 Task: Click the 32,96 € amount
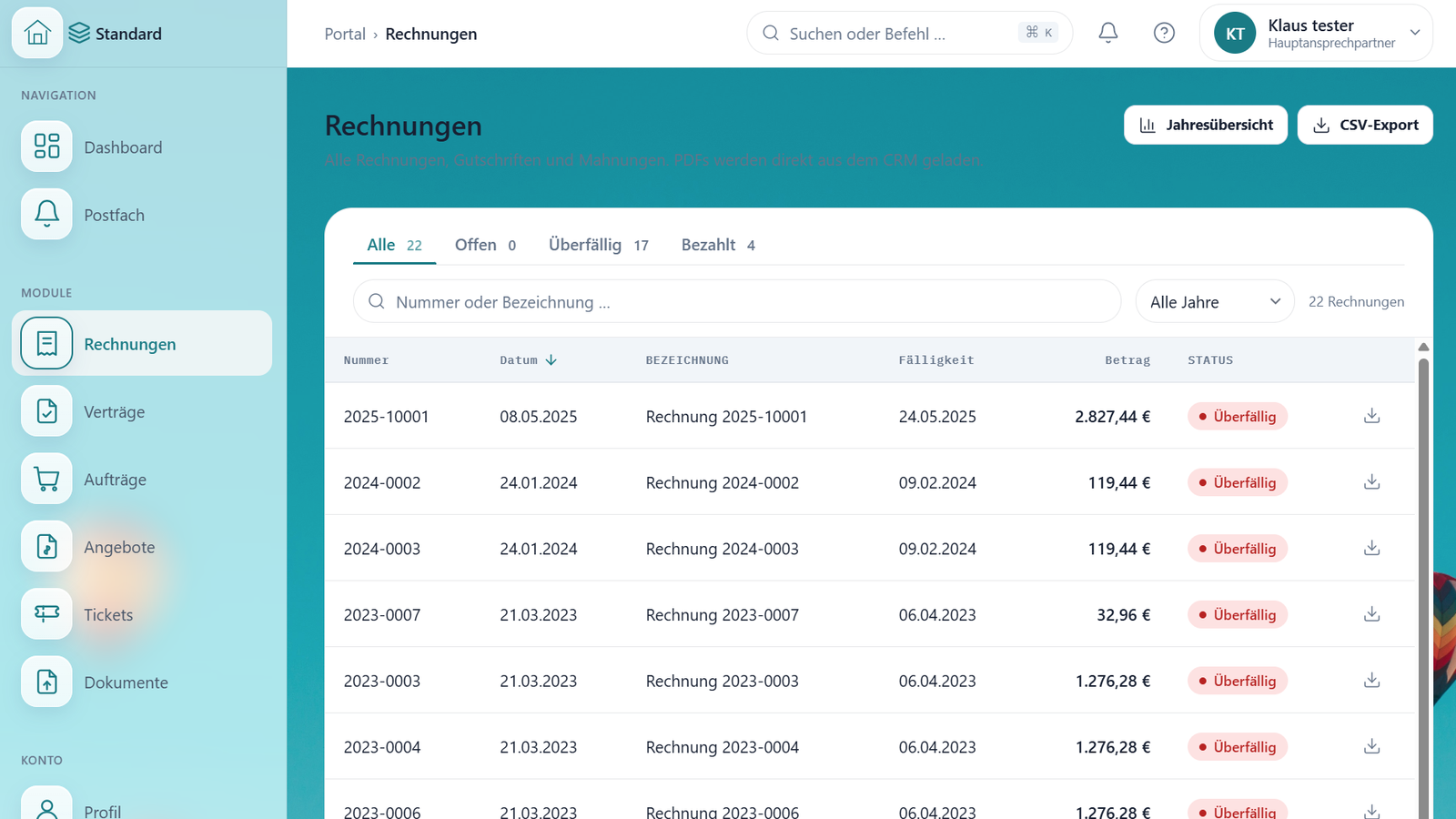(1123, 615)
